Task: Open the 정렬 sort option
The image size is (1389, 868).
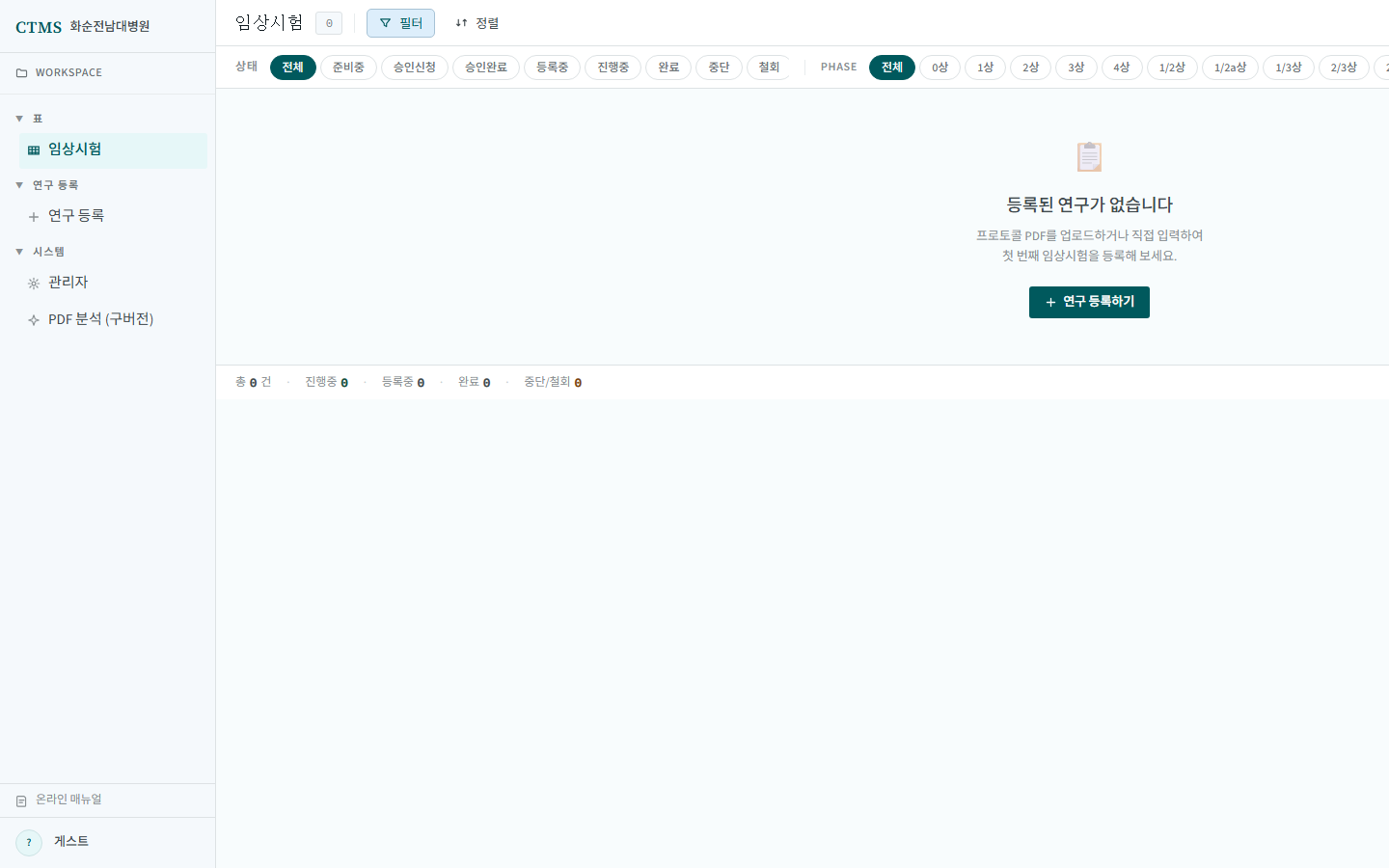Action: 477,23
